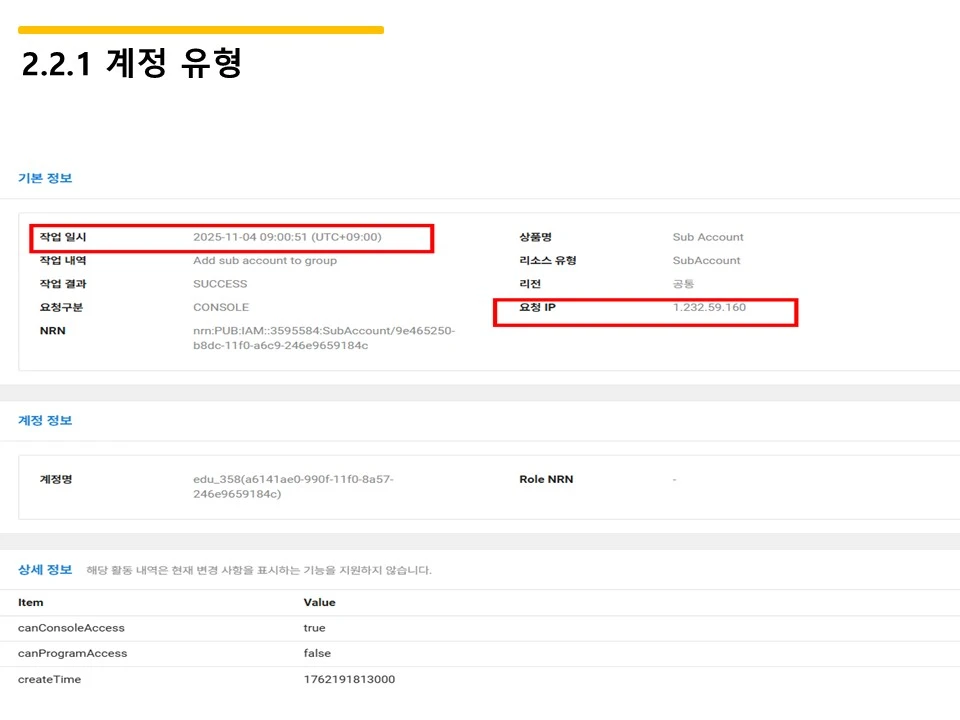Viewport: 960px width, 720px height.
Task: Click the Item column header
Action: click(30, 602)
